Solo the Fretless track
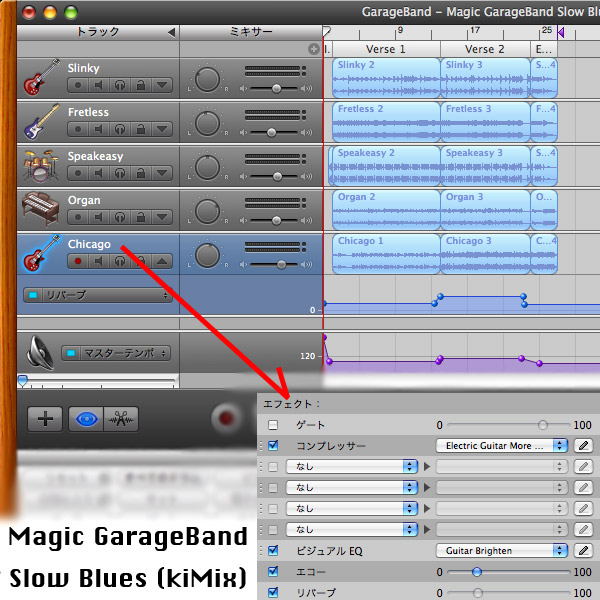This screenshot has height=600, width=600. [x=120, y=129]
